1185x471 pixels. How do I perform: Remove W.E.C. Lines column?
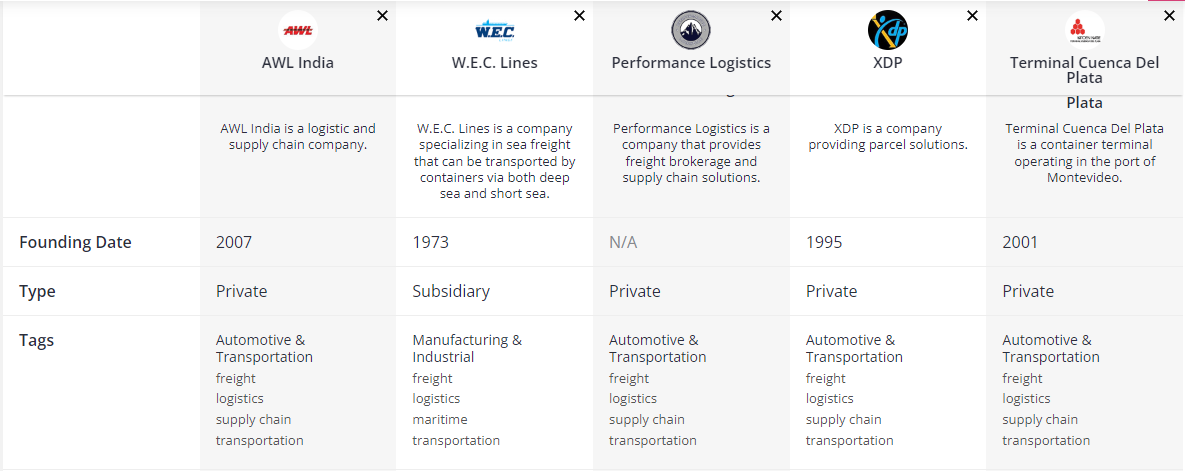coord(580,16)
